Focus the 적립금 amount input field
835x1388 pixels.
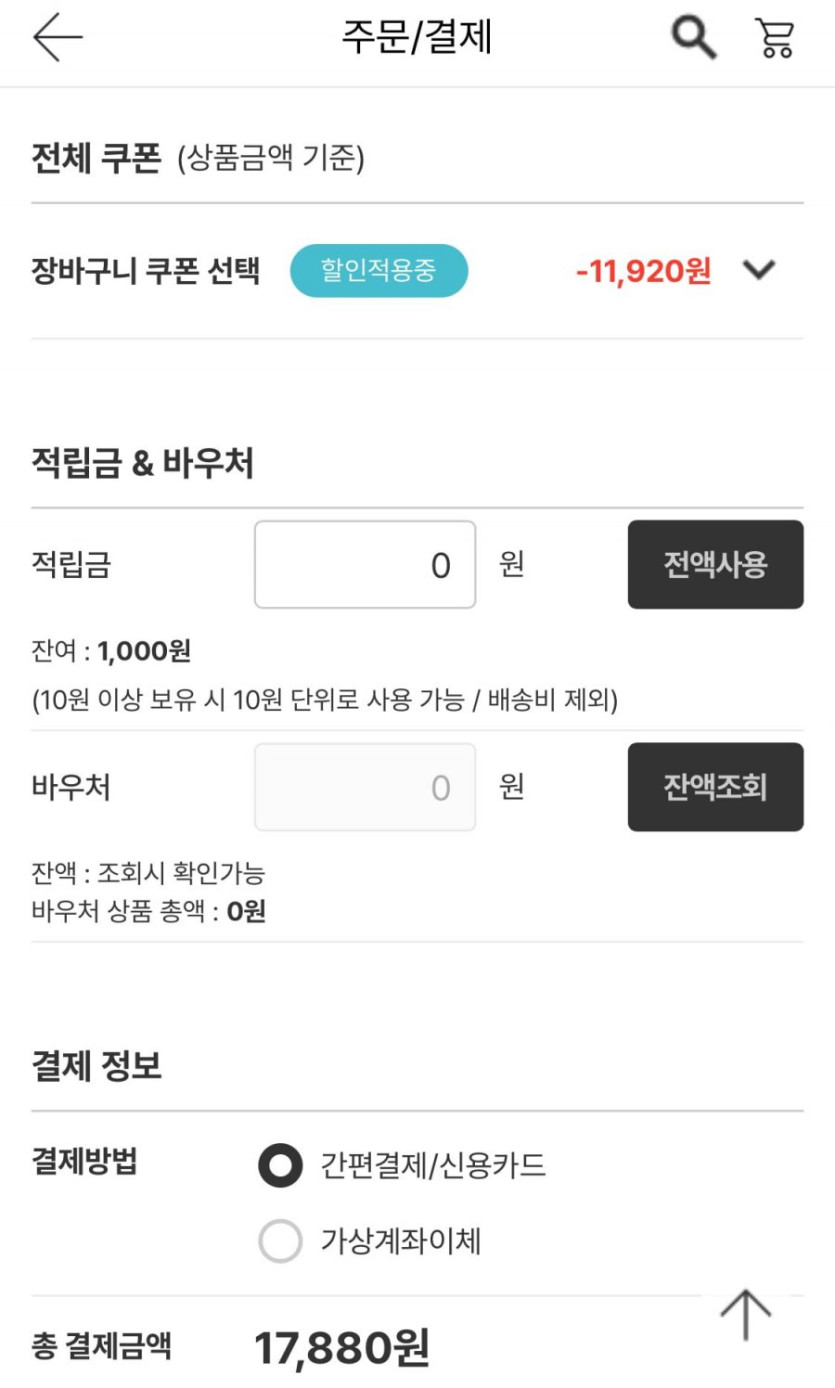click(x=365, y=565)
